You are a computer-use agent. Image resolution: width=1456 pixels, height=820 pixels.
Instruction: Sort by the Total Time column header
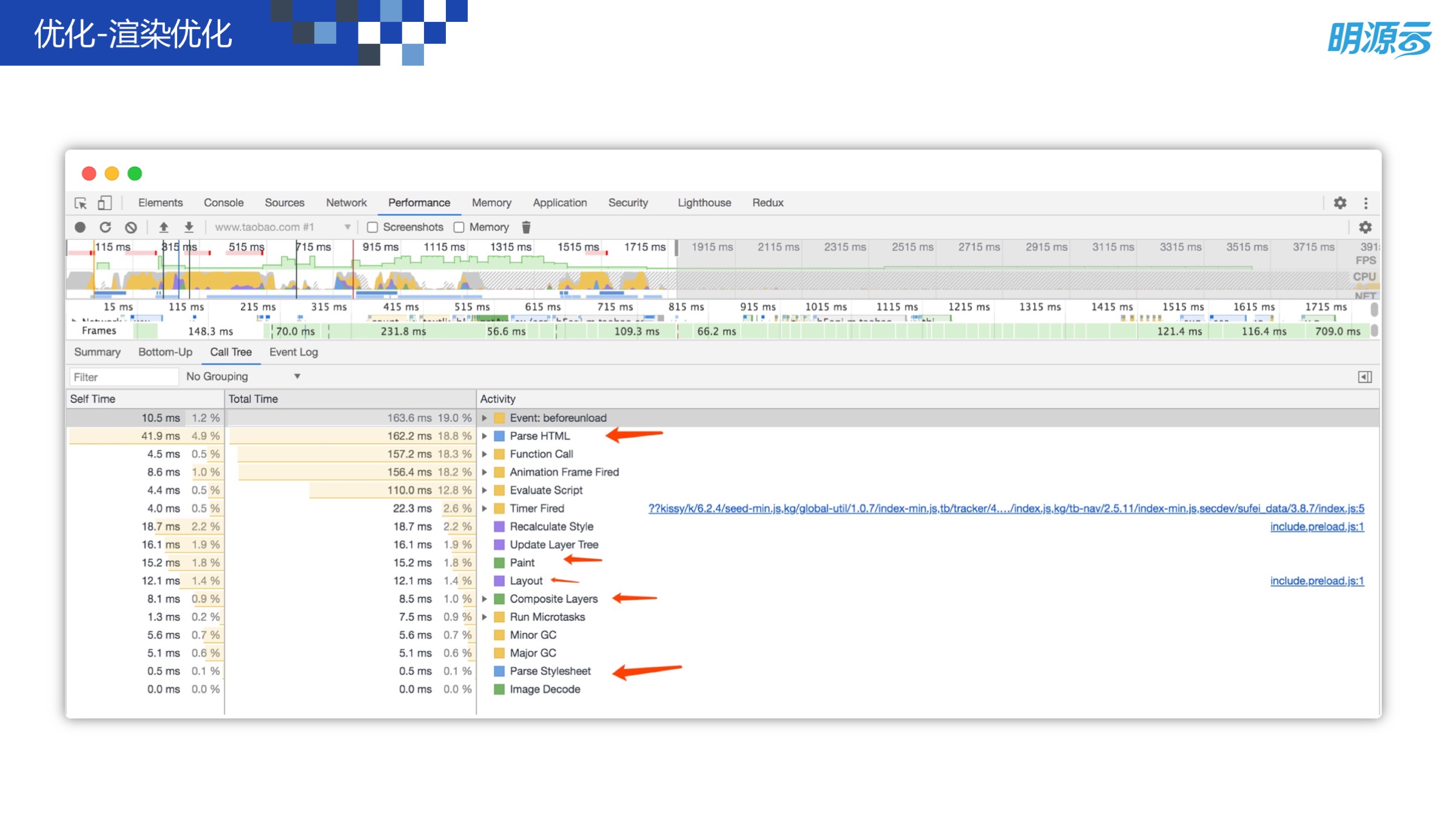[351, 399]
